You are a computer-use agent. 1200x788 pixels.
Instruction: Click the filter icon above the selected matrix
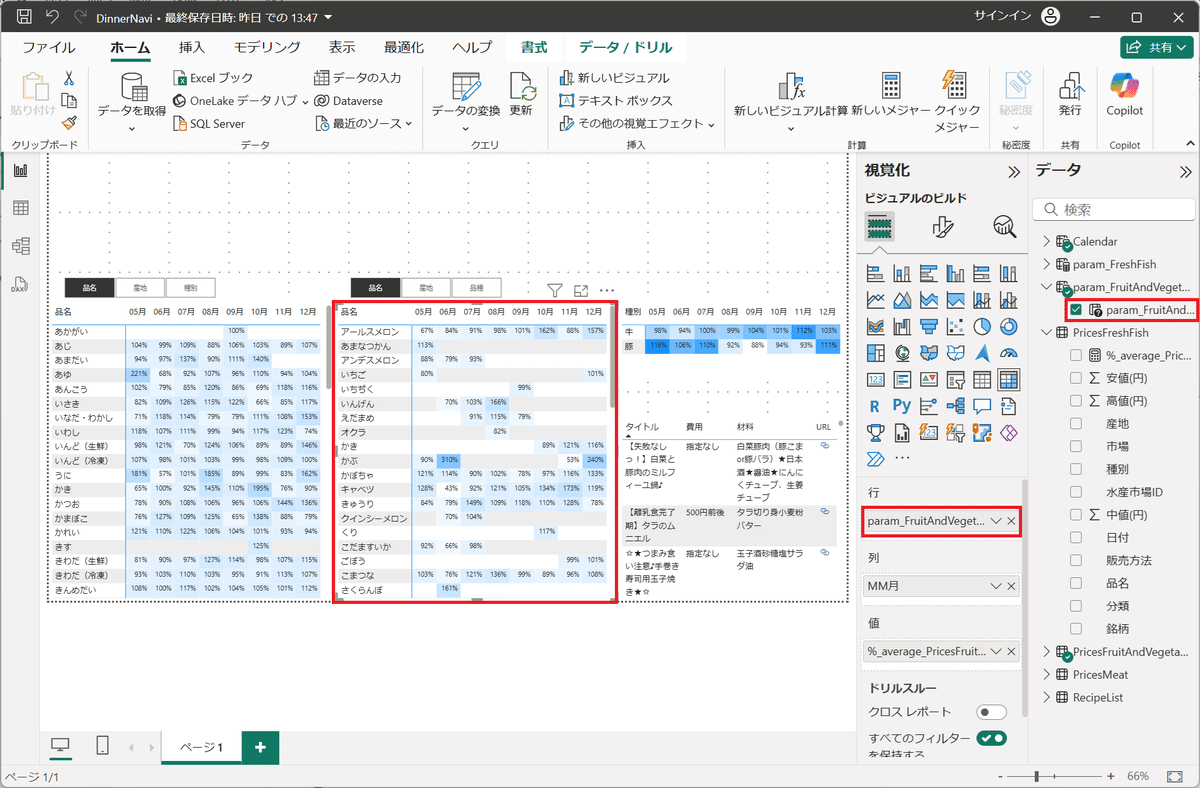coord(555,290)
